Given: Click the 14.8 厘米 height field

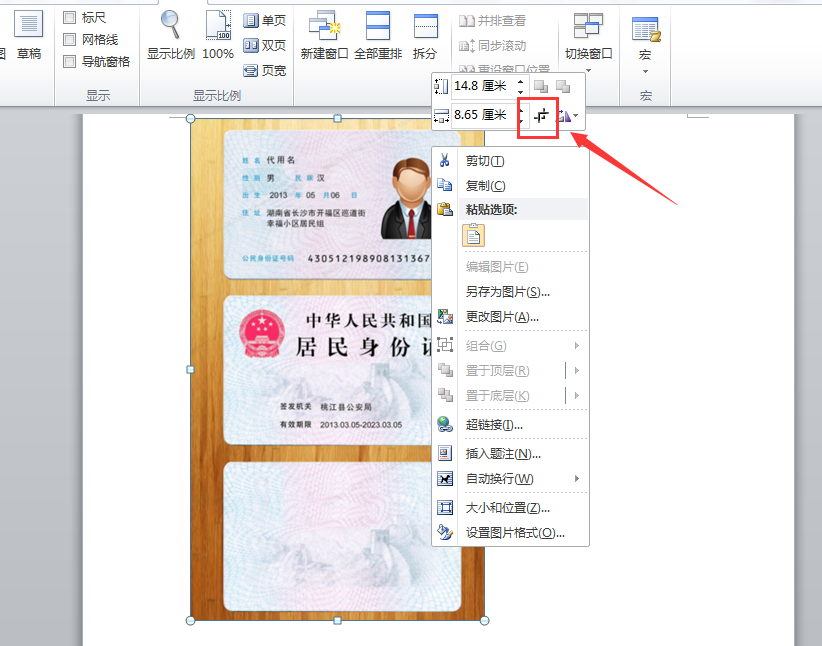Looking at the screenshot, I should click(x=482, y=86).
